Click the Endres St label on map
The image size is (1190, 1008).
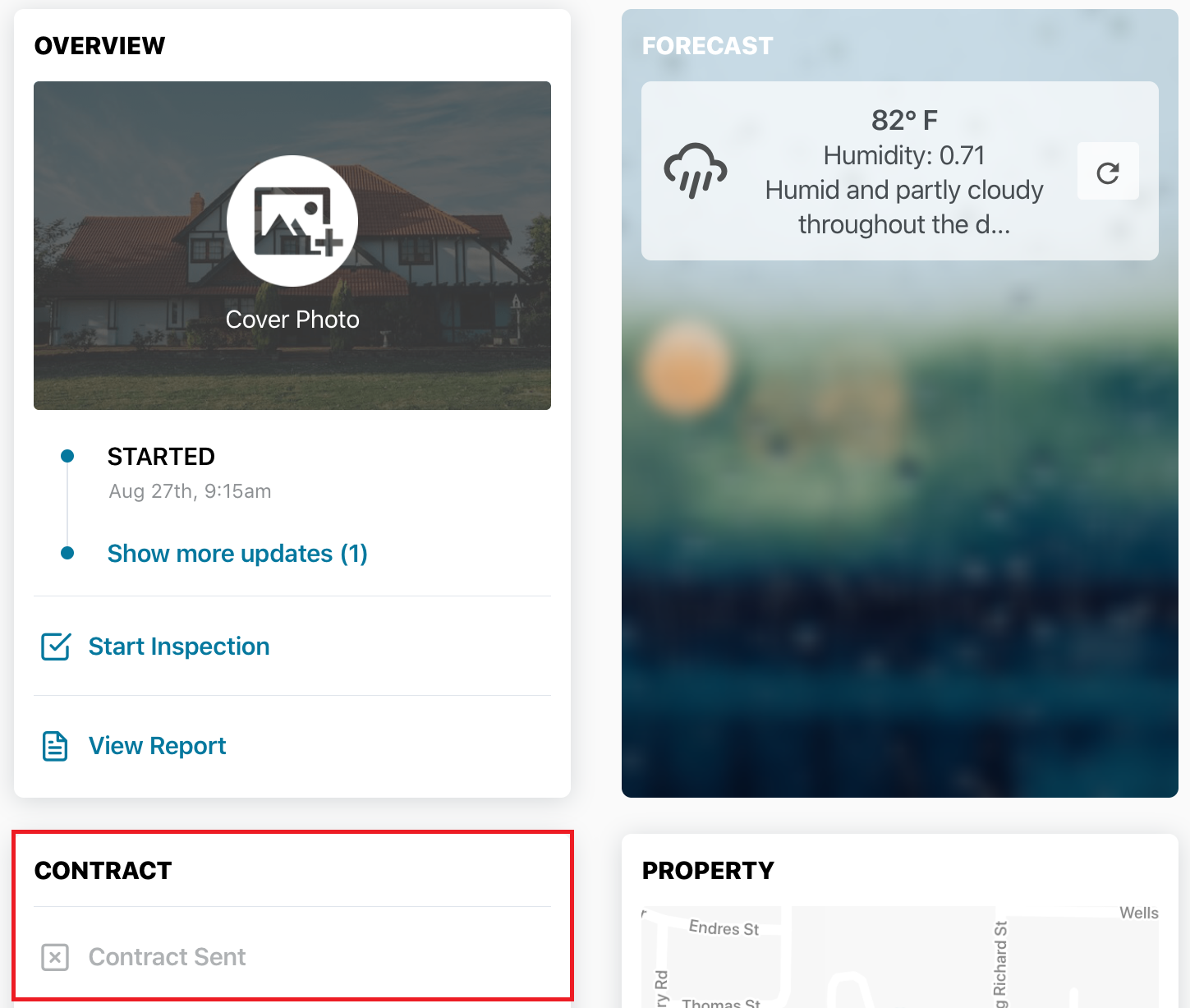[x=724, y=928]
